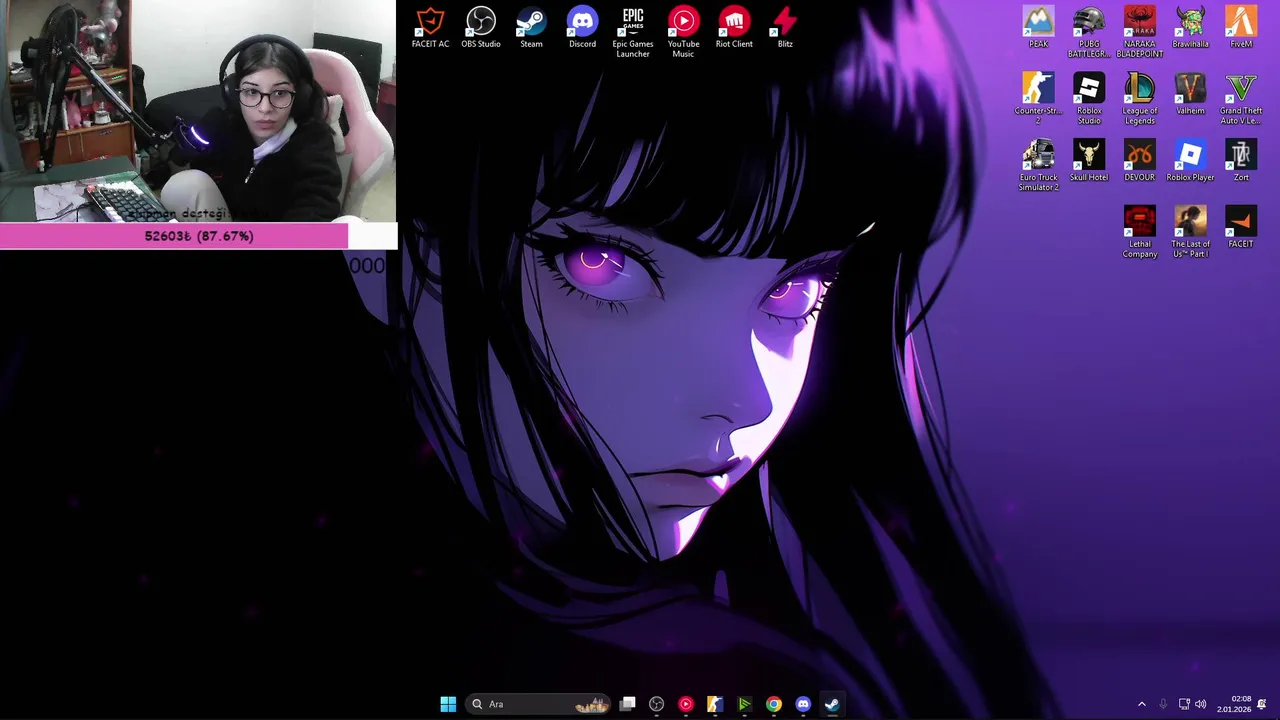The height and width of the screenshot is (720, 1280).
Task: Open Discord from the taskbar
Action: (x=803, y=704)
